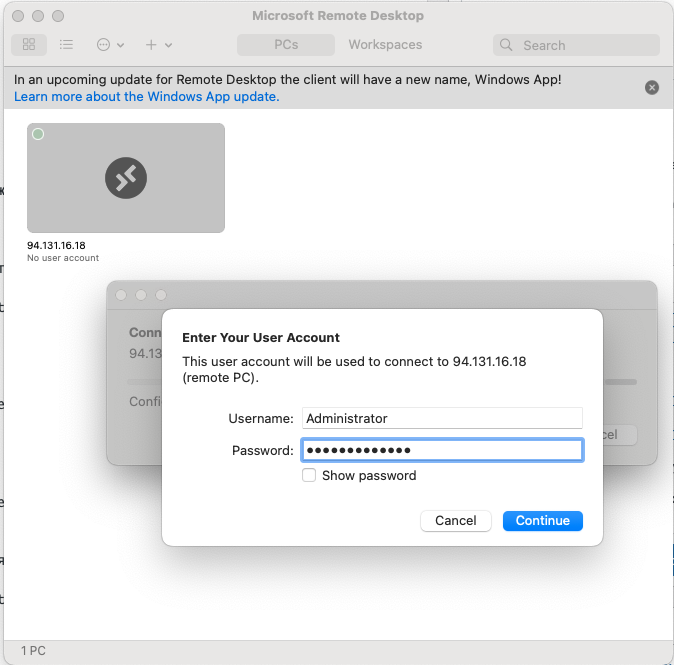This screenshot has height=665, width=674.
Task: Click the 1 PC status bar text
Action: tap(33, 651)
